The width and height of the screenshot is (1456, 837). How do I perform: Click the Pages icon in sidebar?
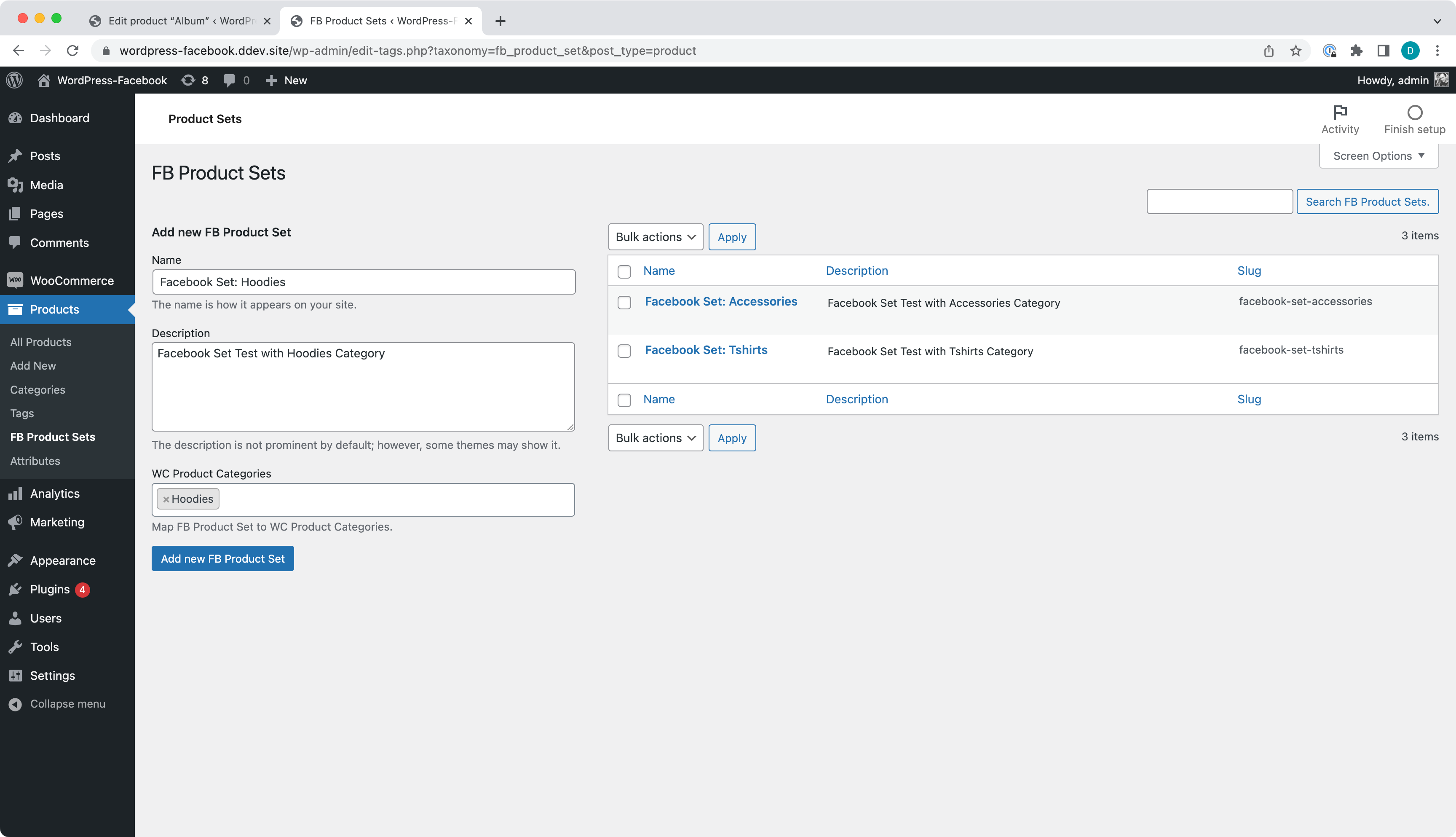coord(16,214)
